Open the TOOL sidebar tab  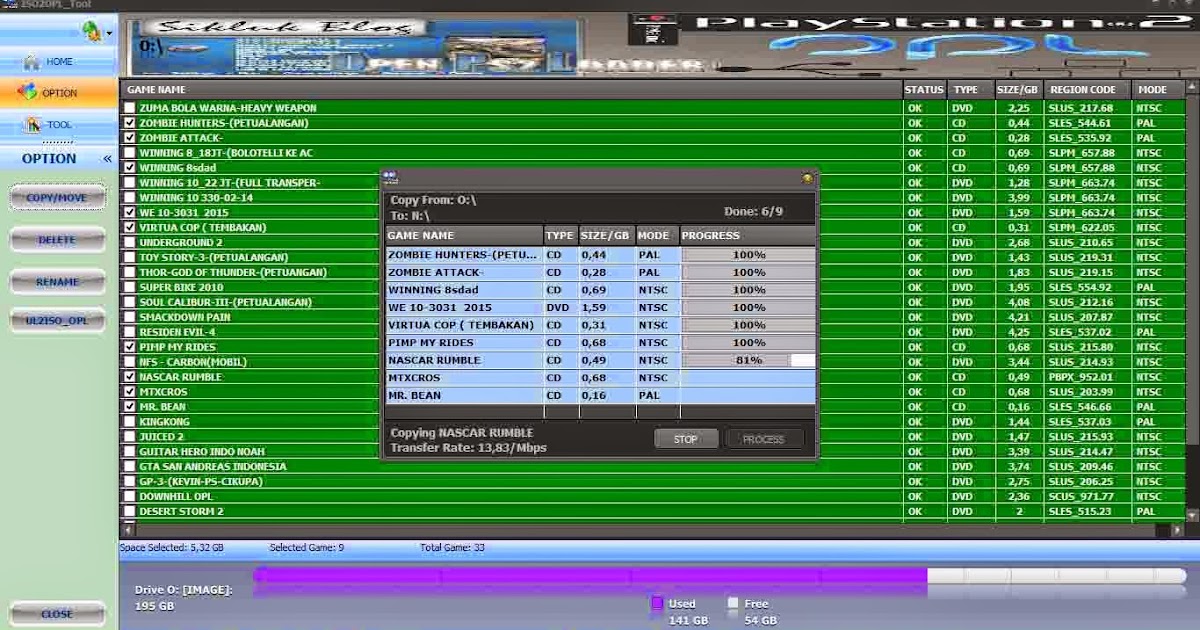pyautogui.click(x=58, y=124)
